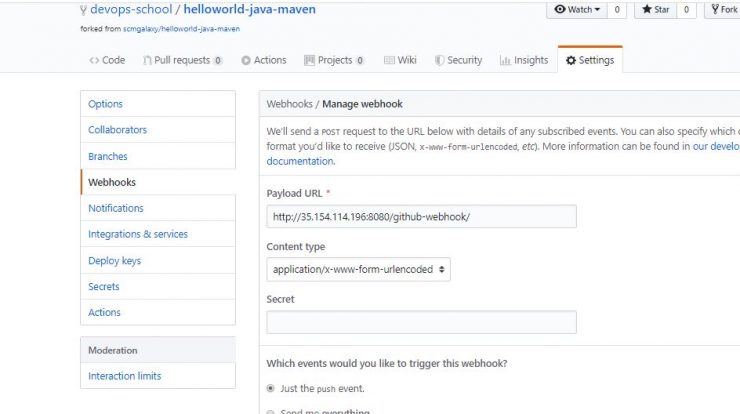740x414 pixels.
Task: Click the watchers count next to Watch
Action: (x=617, y=9)
